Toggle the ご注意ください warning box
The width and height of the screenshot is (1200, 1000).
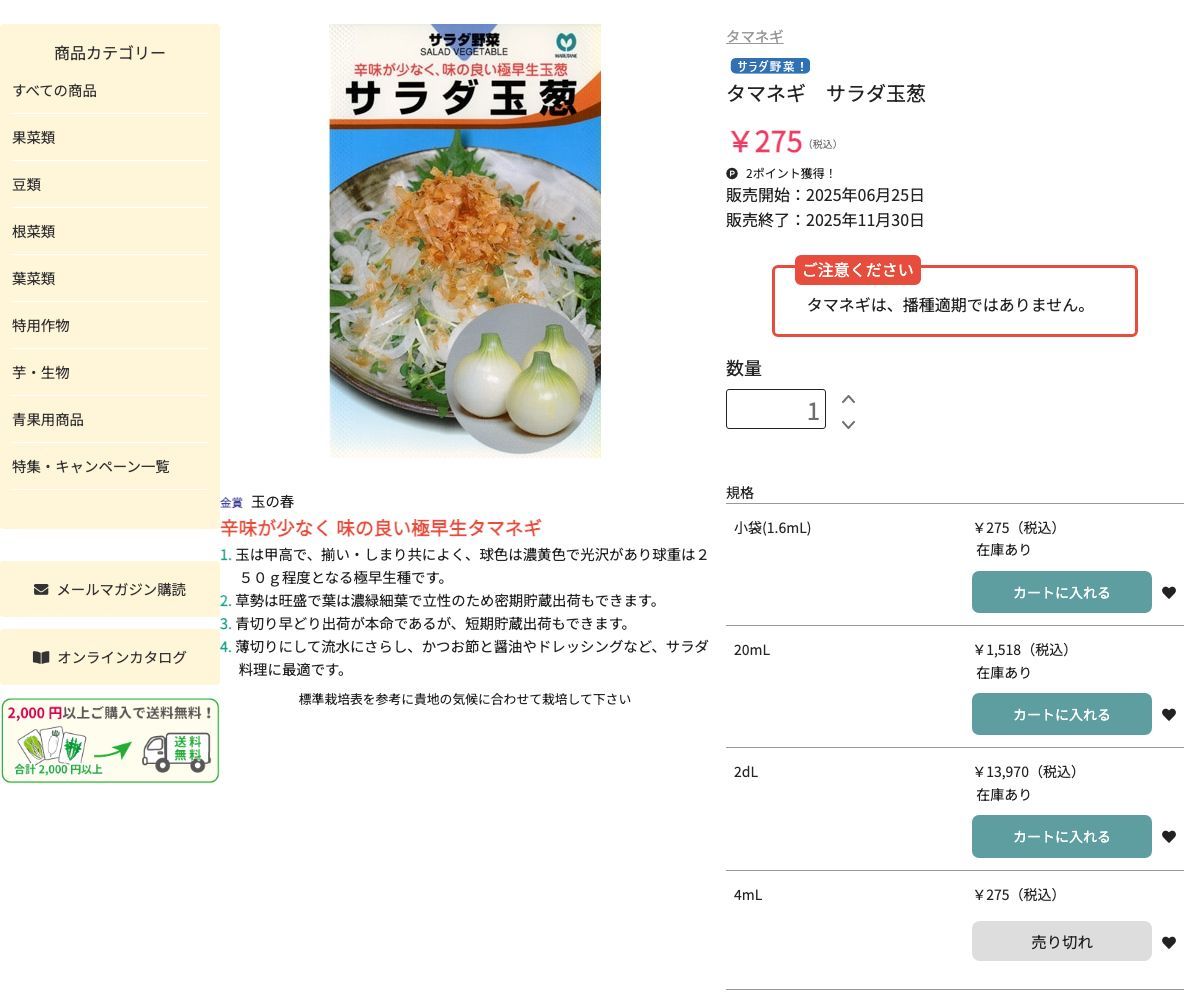pyautogui.click(x=954, y=300)
